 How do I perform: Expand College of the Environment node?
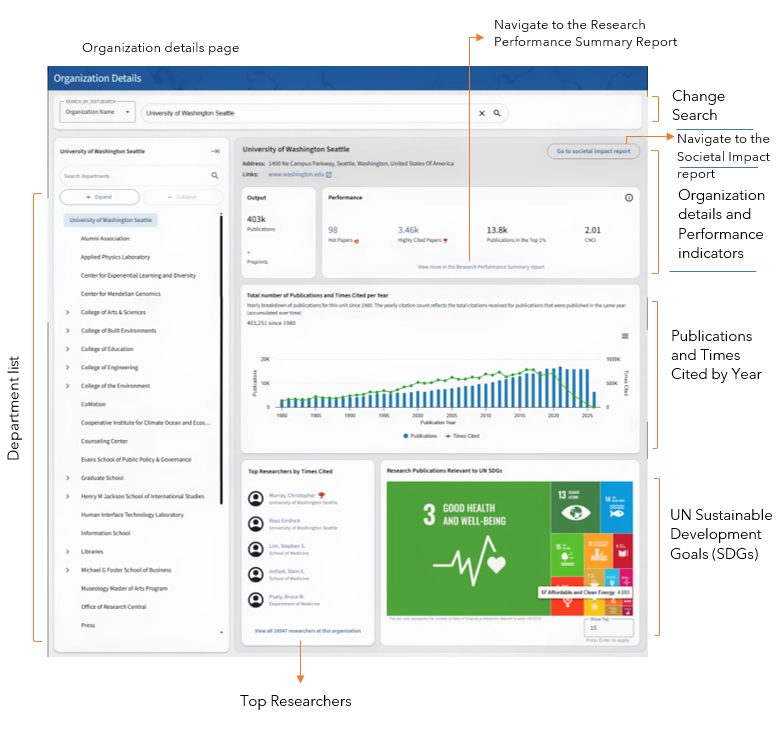point(68,386)
